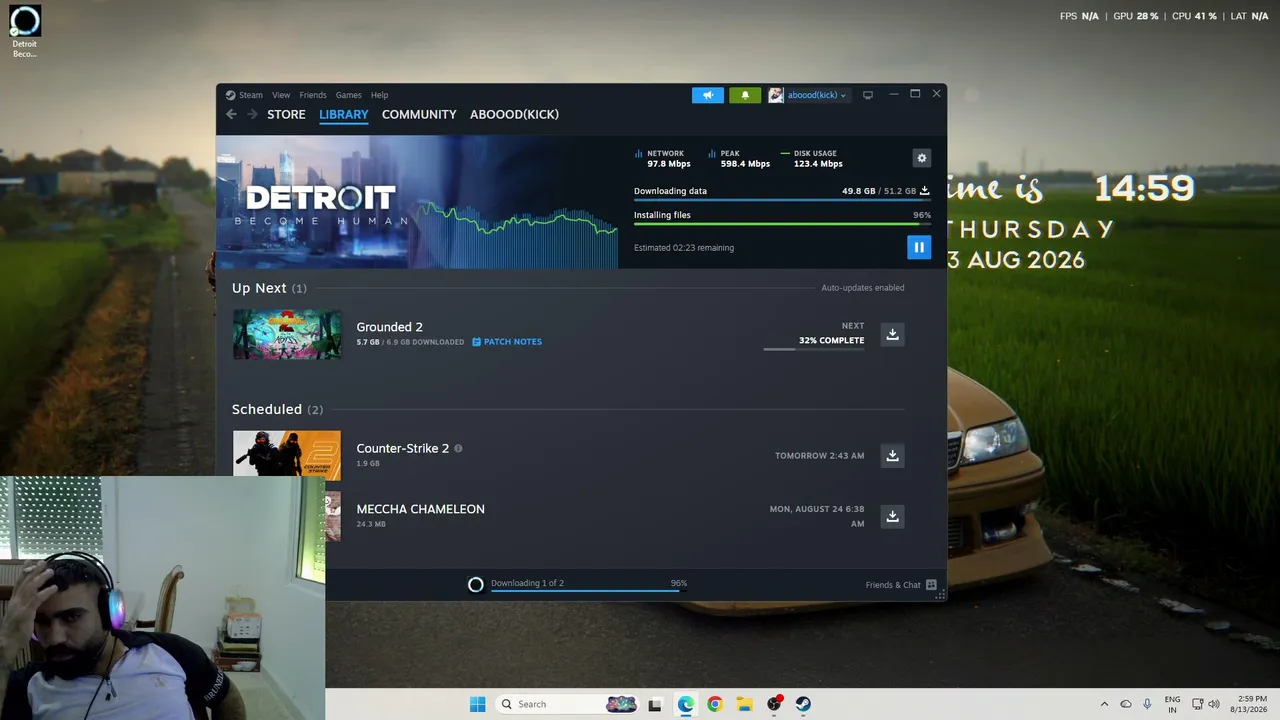Viewport: 1280px width, 720px height.
Task: Open the Friends & Chat grid icon
Action: (x=931, y=585)
